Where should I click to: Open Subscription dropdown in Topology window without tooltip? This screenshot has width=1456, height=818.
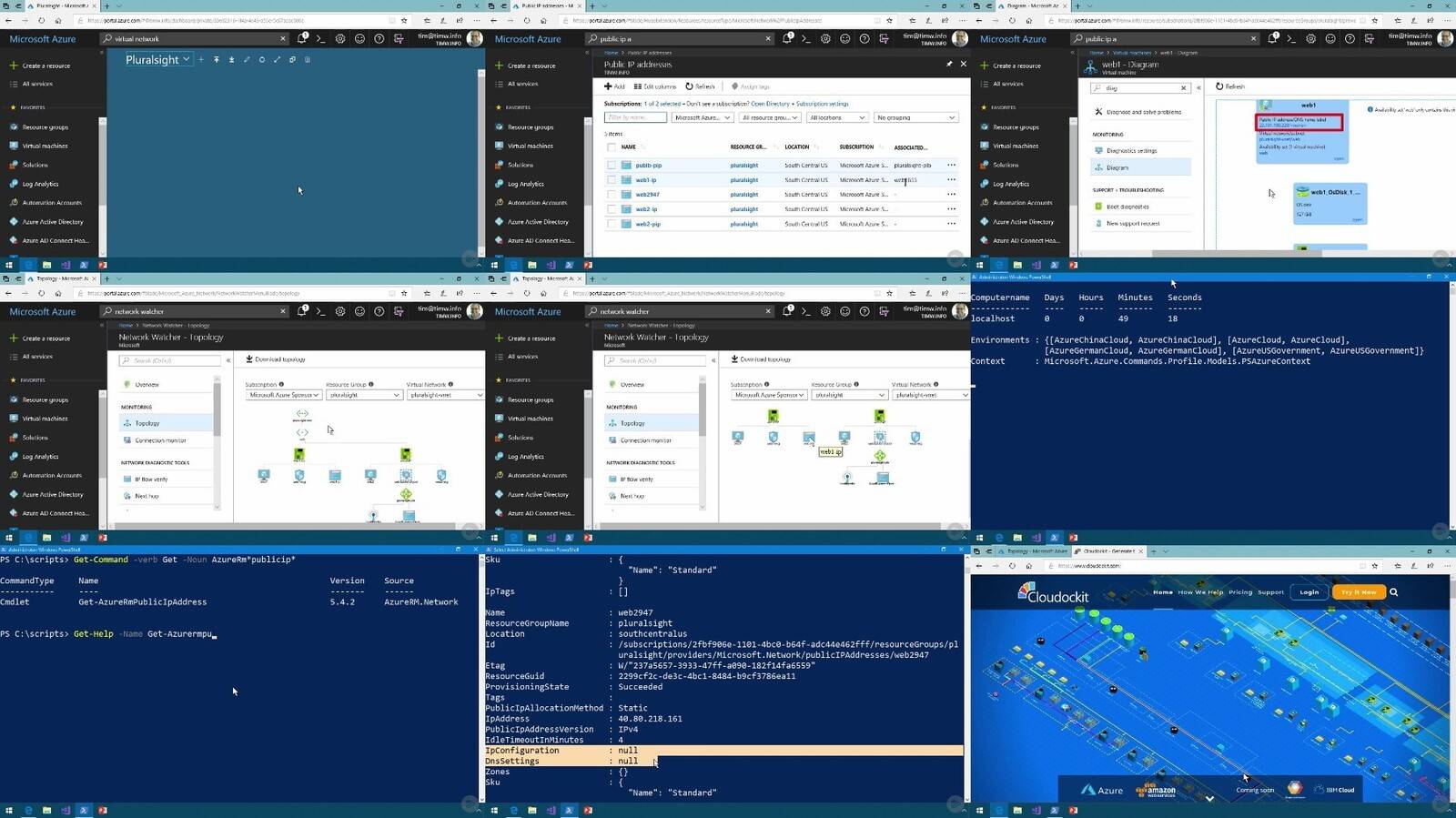(283, 395)
